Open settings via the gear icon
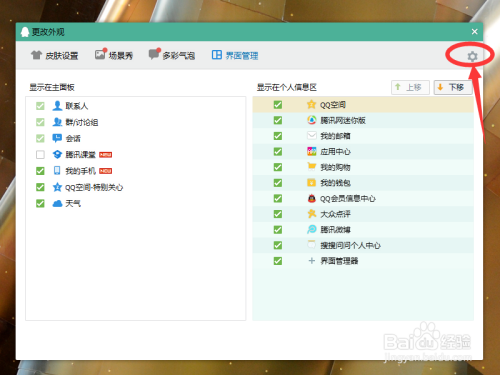 click(x=472, y=56)
